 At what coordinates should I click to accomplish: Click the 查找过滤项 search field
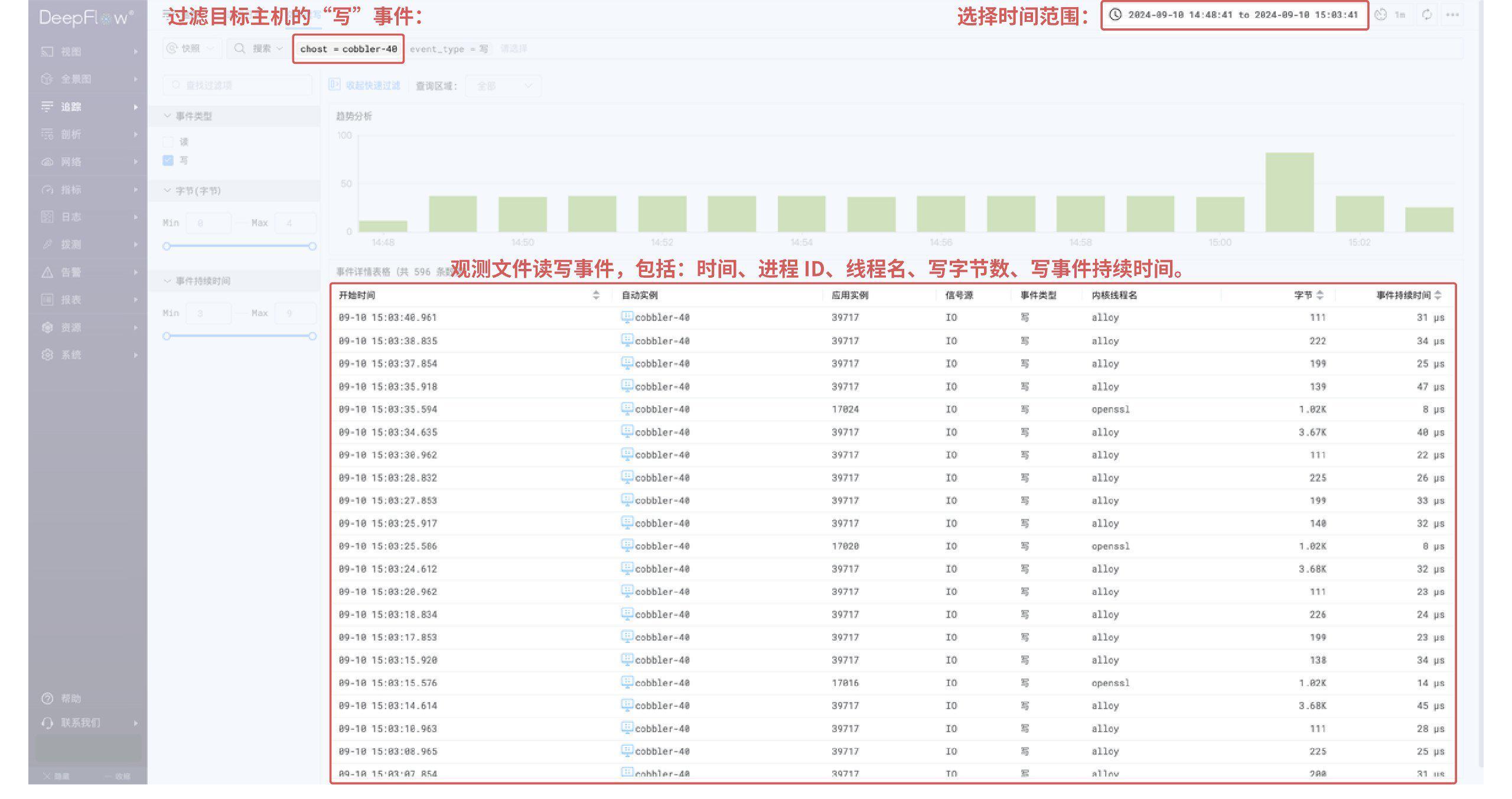237,85
